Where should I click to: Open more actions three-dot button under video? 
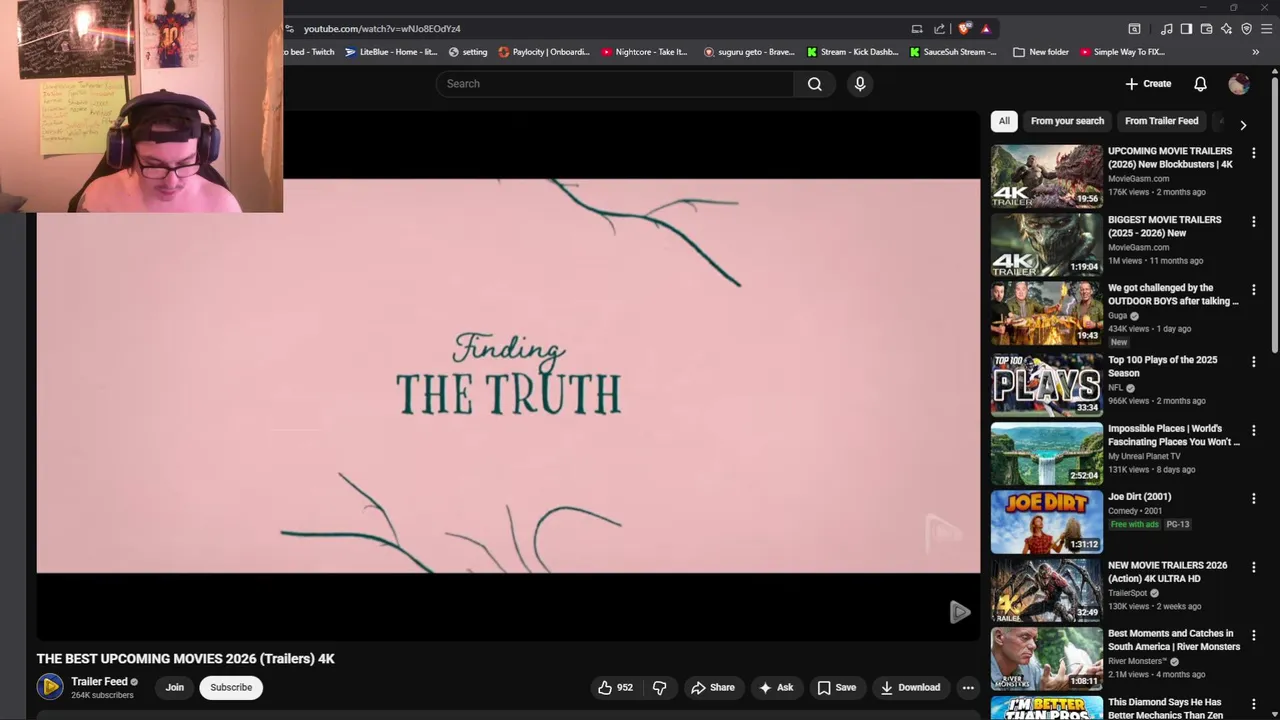point(968,688)
